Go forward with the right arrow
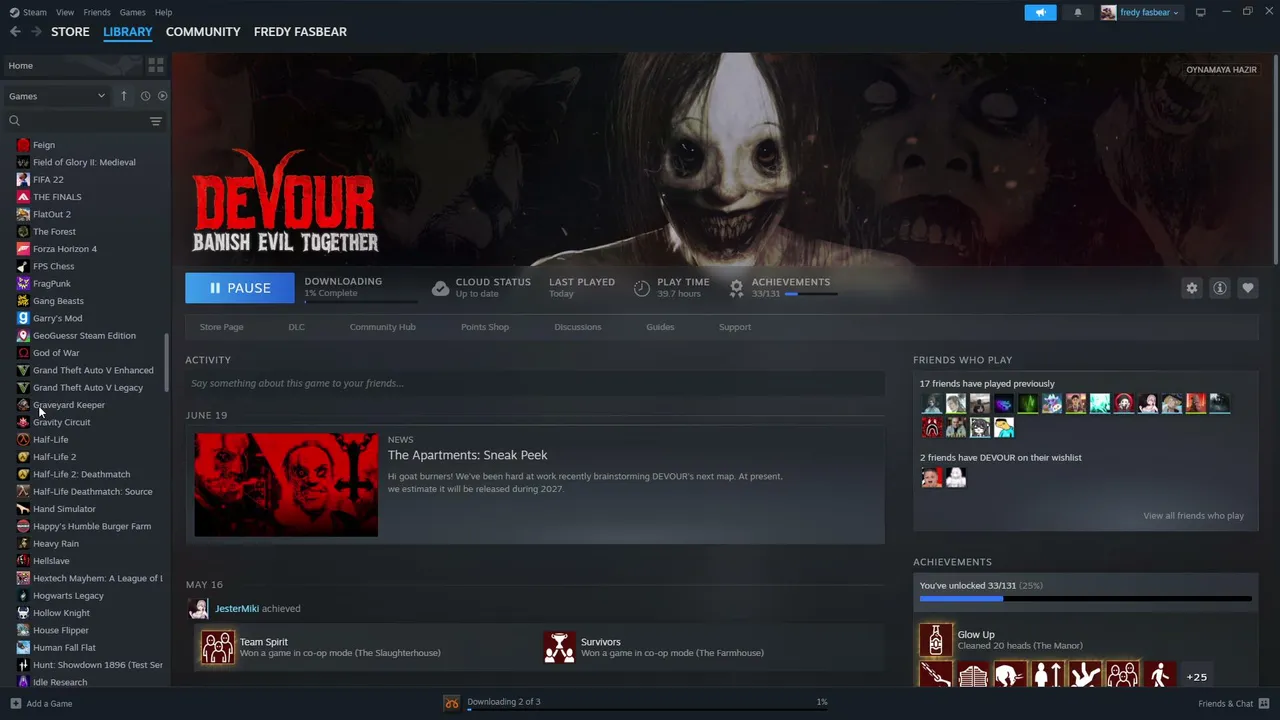Screen dimensions: 1280x720 [x=37, y=32]
